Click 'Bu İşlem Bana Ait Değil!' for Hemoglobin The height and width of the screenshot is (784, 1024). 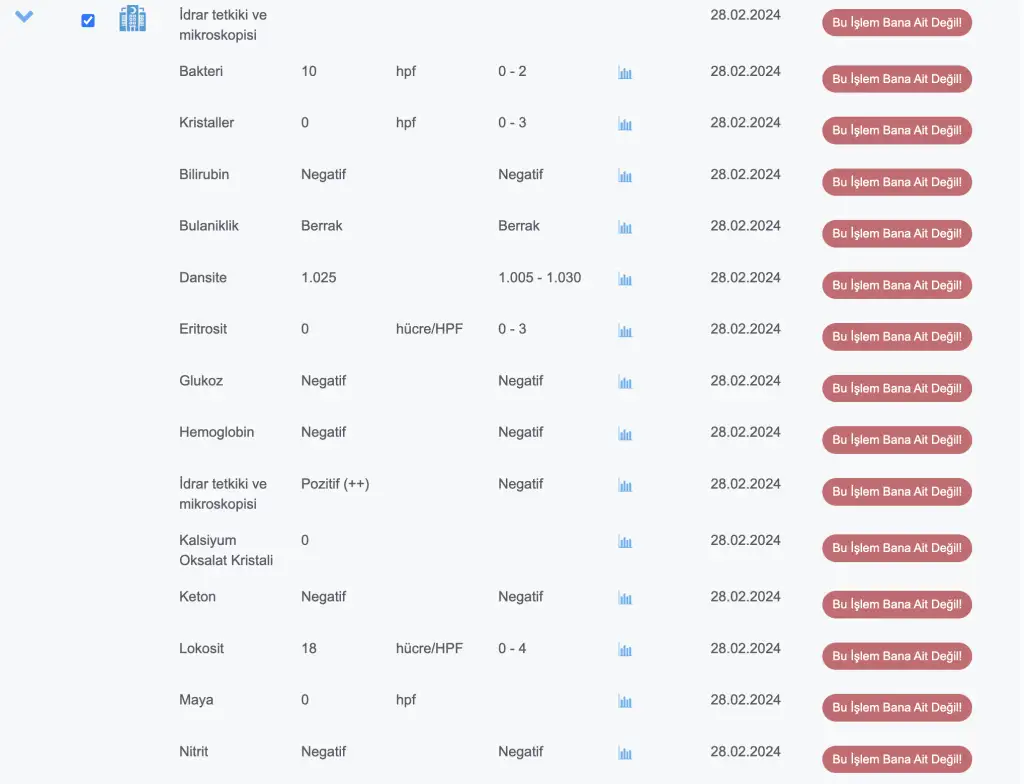tap(896, 440)
